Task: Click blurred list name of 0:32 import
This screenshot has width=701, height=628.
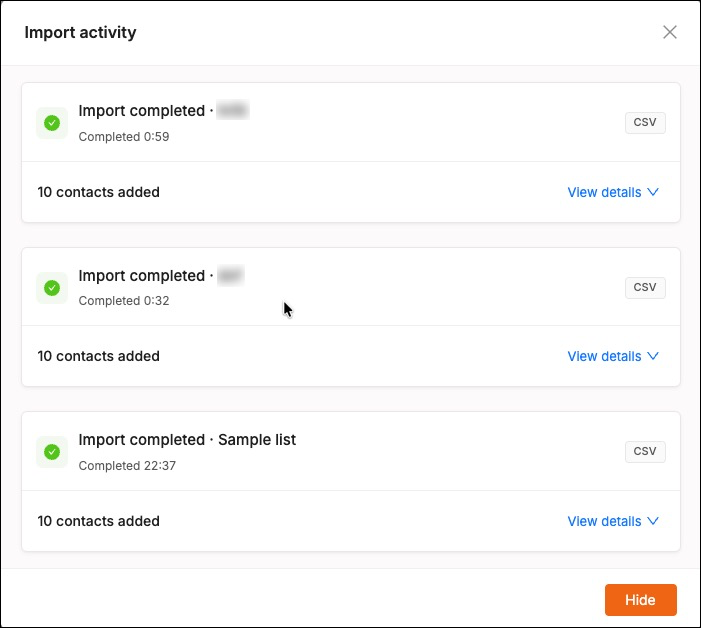Action: [x=231, y=275]
